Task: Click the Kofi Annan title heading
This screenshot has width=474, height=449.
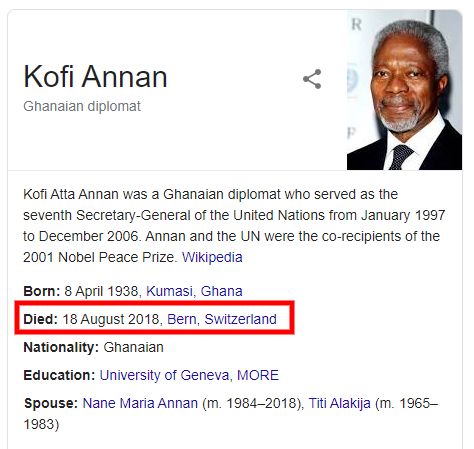Action: pos(95,77)
